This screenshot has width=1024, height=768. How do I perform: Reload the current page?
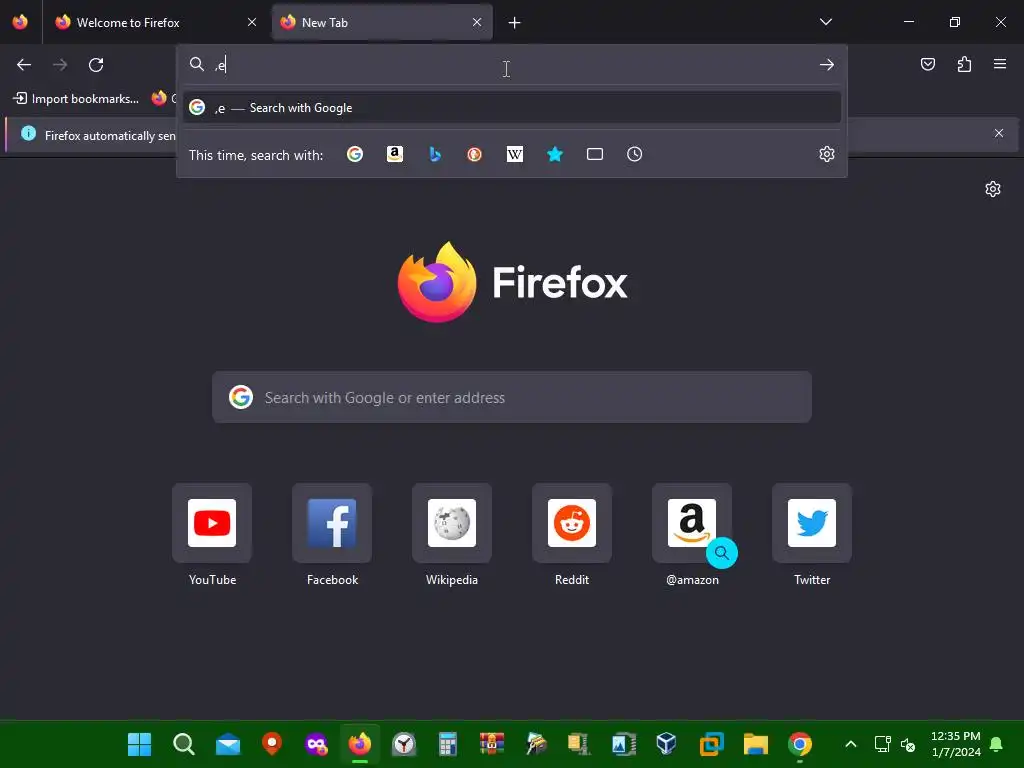[x=96, y=65]
